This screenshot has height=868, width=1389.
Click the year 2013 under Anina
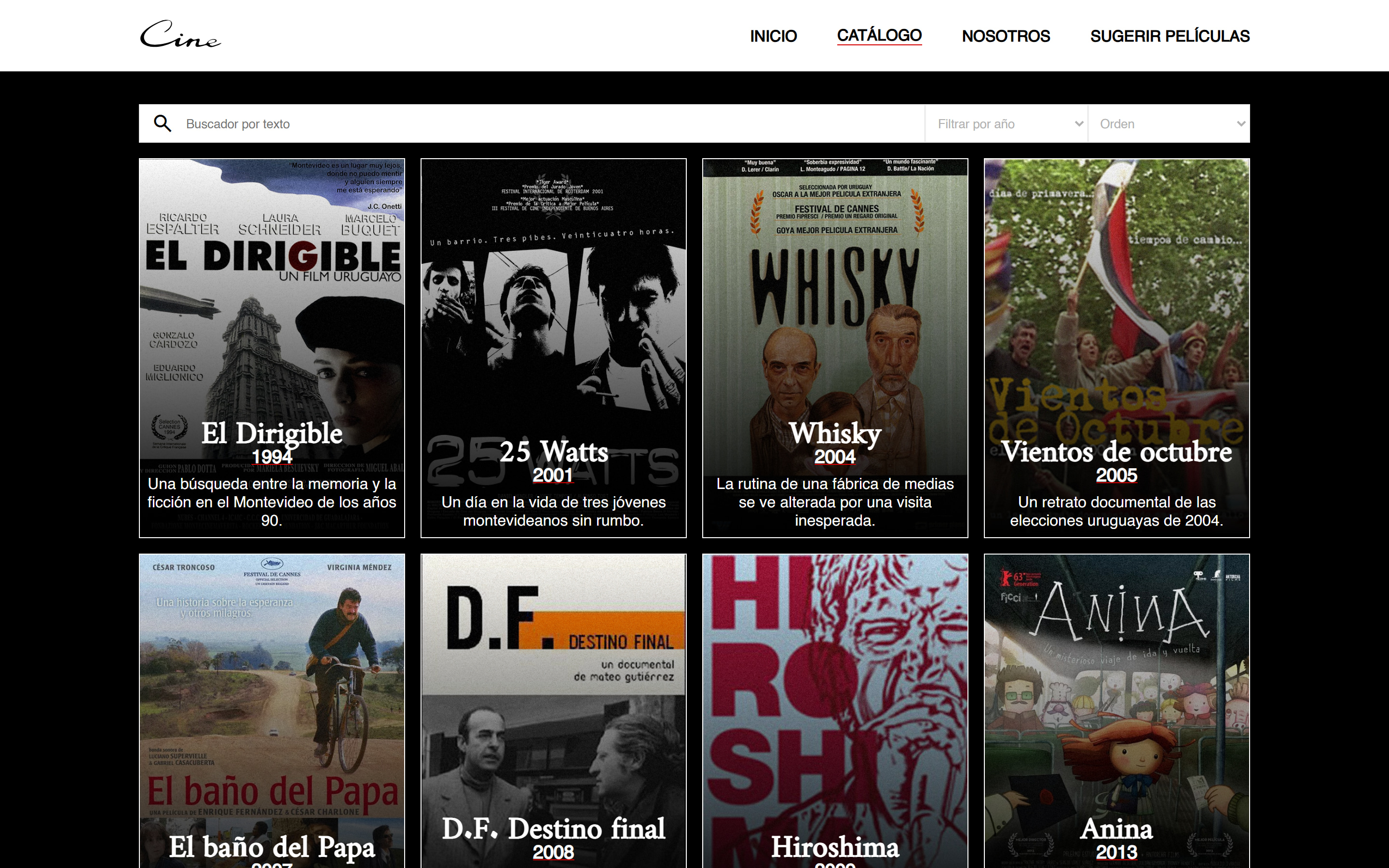[1117, 852]
